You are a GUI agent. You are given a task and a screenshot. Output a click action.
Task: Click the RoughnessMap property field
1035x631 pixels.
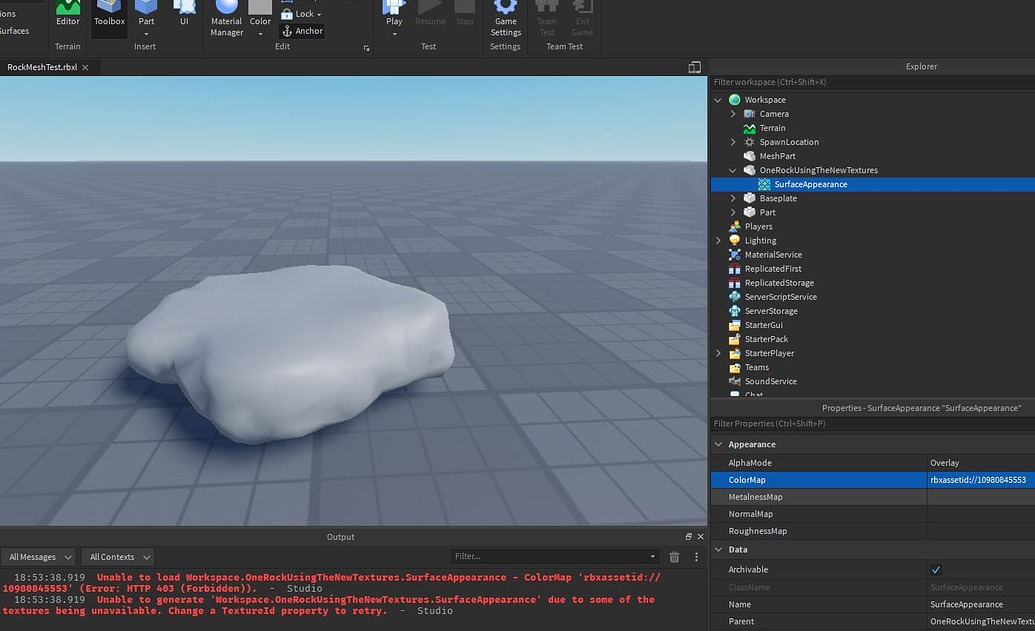tap(981, 531)
